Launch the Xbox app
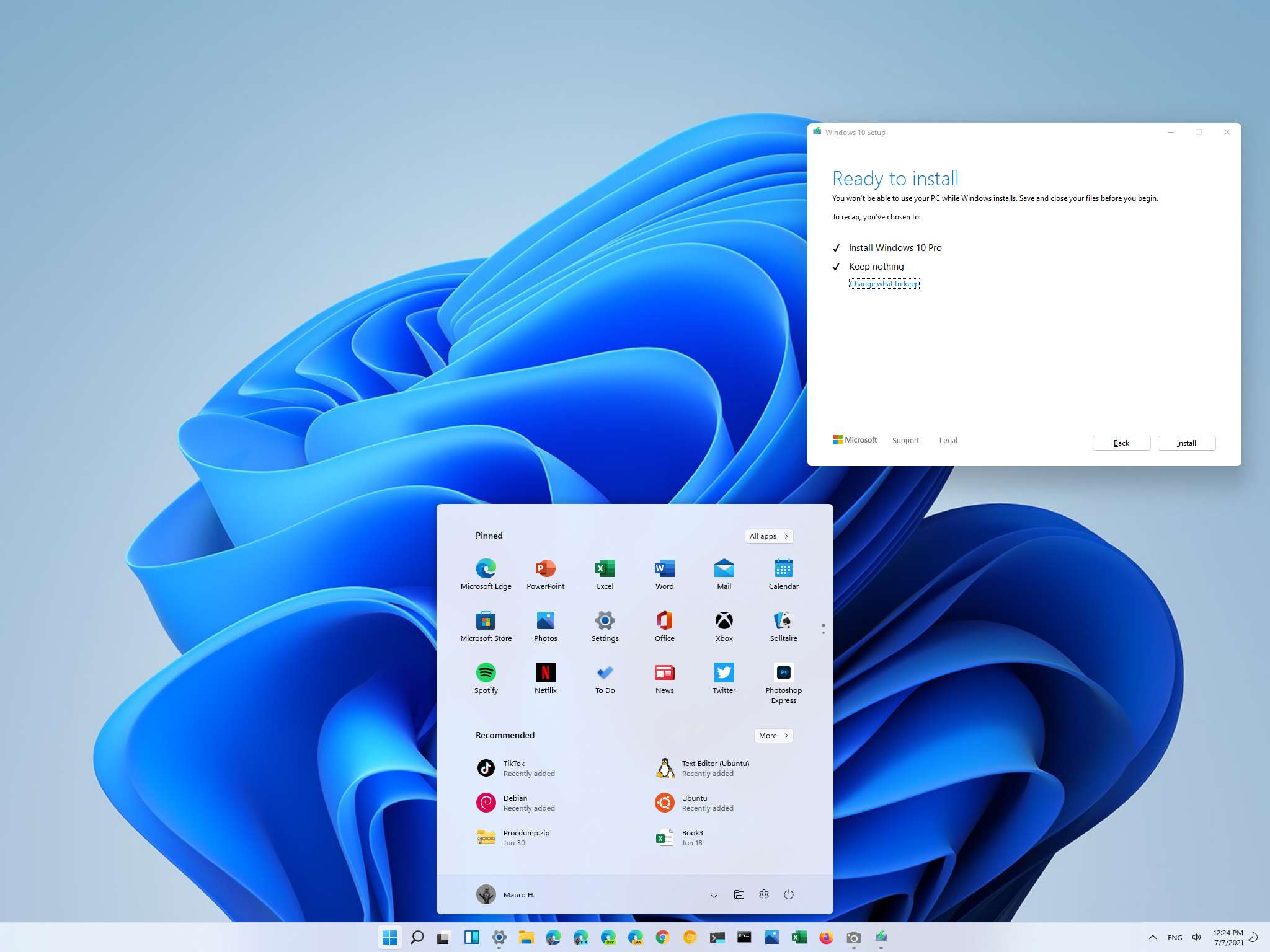 pos(724,627)
